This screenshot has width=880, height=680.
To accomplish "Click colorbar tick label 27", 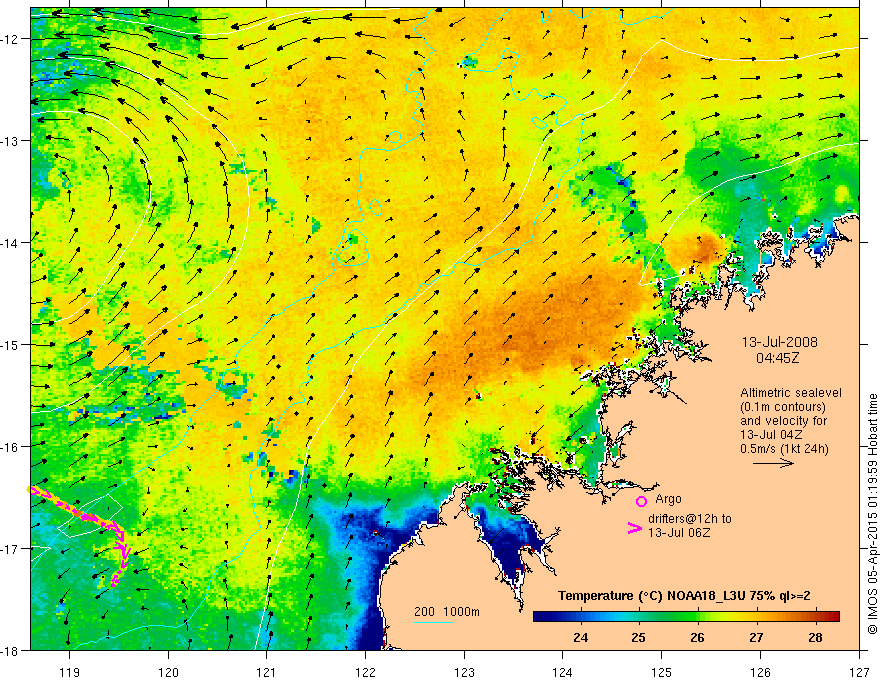I will 757,637.
